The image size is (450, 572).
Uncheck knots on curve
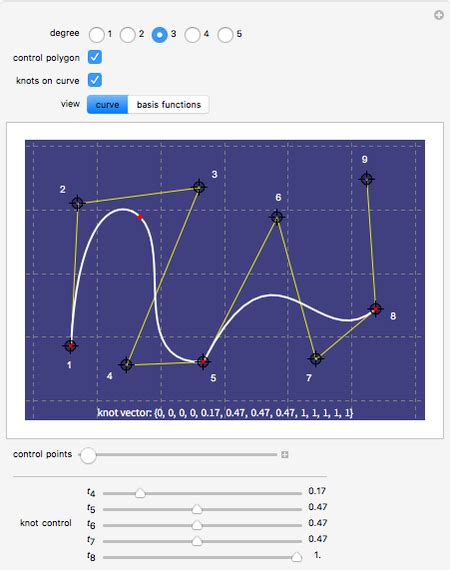click(95, 80)
